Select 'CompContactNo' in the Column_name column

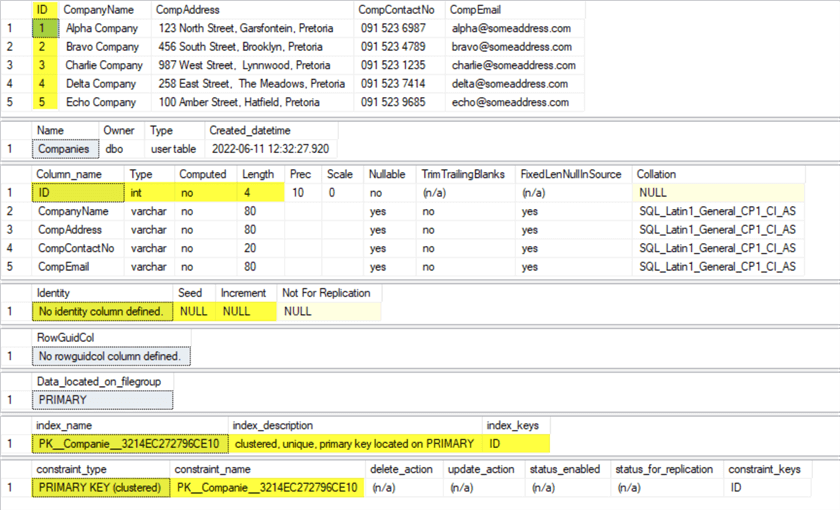pos(76,248)
